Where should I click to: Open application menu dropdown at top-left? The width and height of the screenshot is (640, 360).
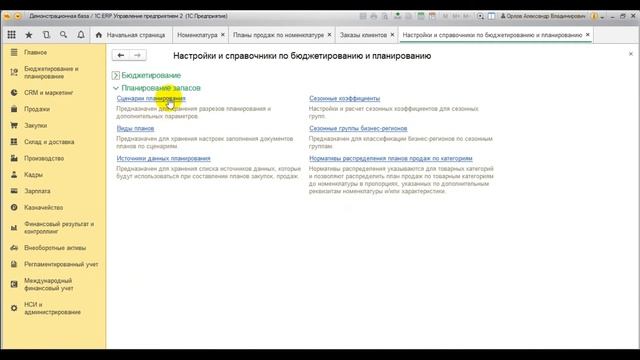click(18, 16)
